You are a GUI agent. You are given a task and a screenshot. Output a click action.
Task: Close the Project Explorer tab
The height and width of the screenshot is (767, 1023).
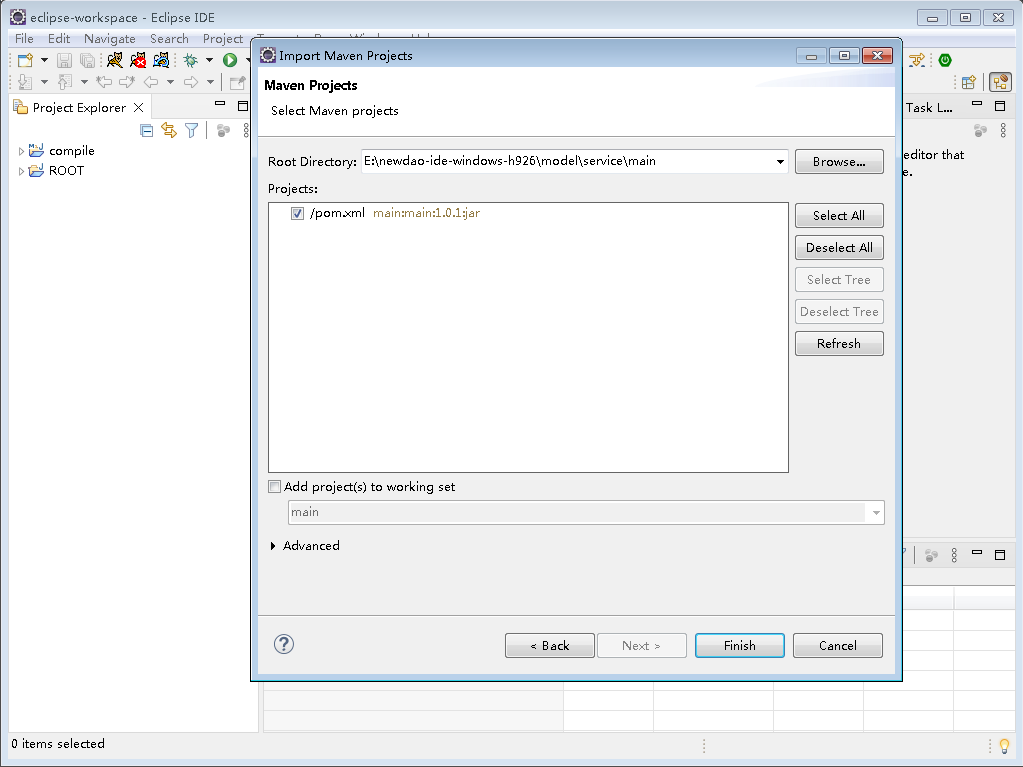[138, 108]
